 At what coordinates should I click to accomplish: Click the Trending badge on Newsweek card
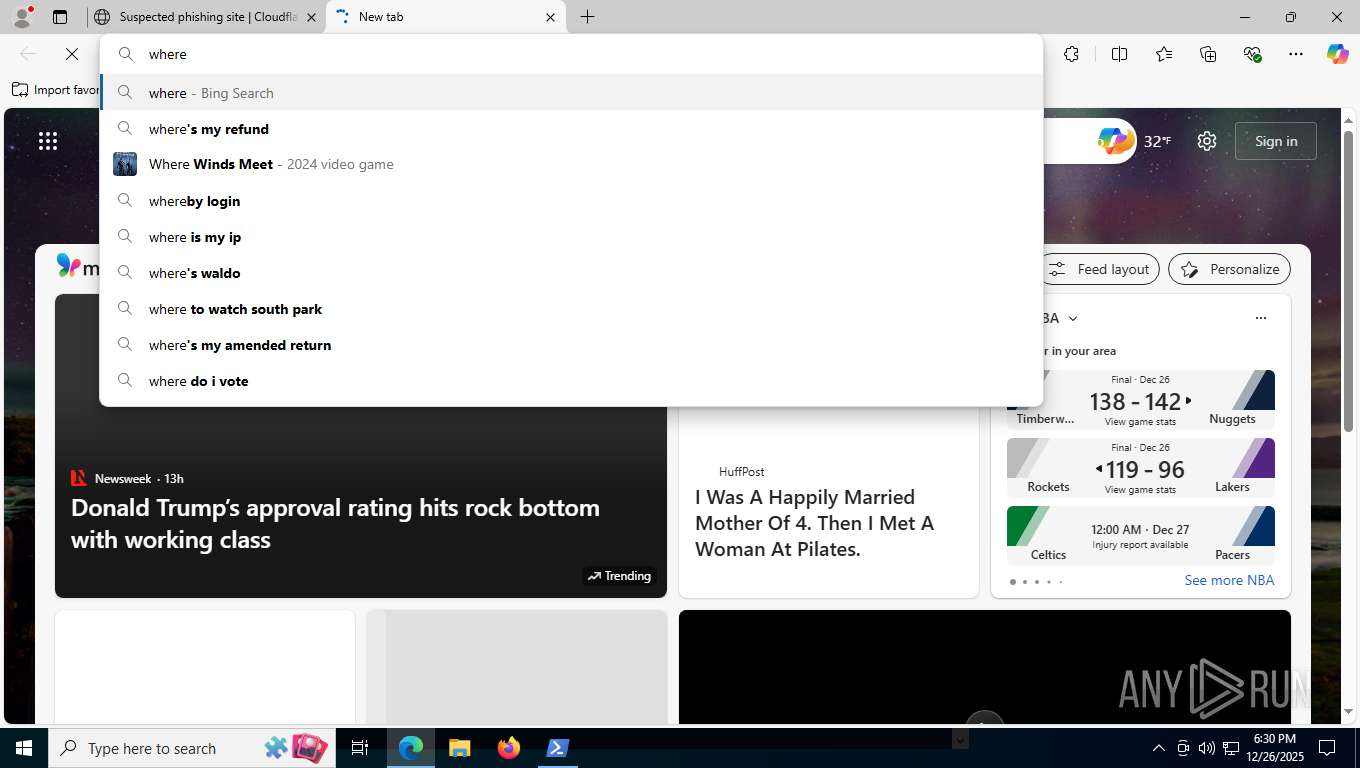tap(620, 576)
